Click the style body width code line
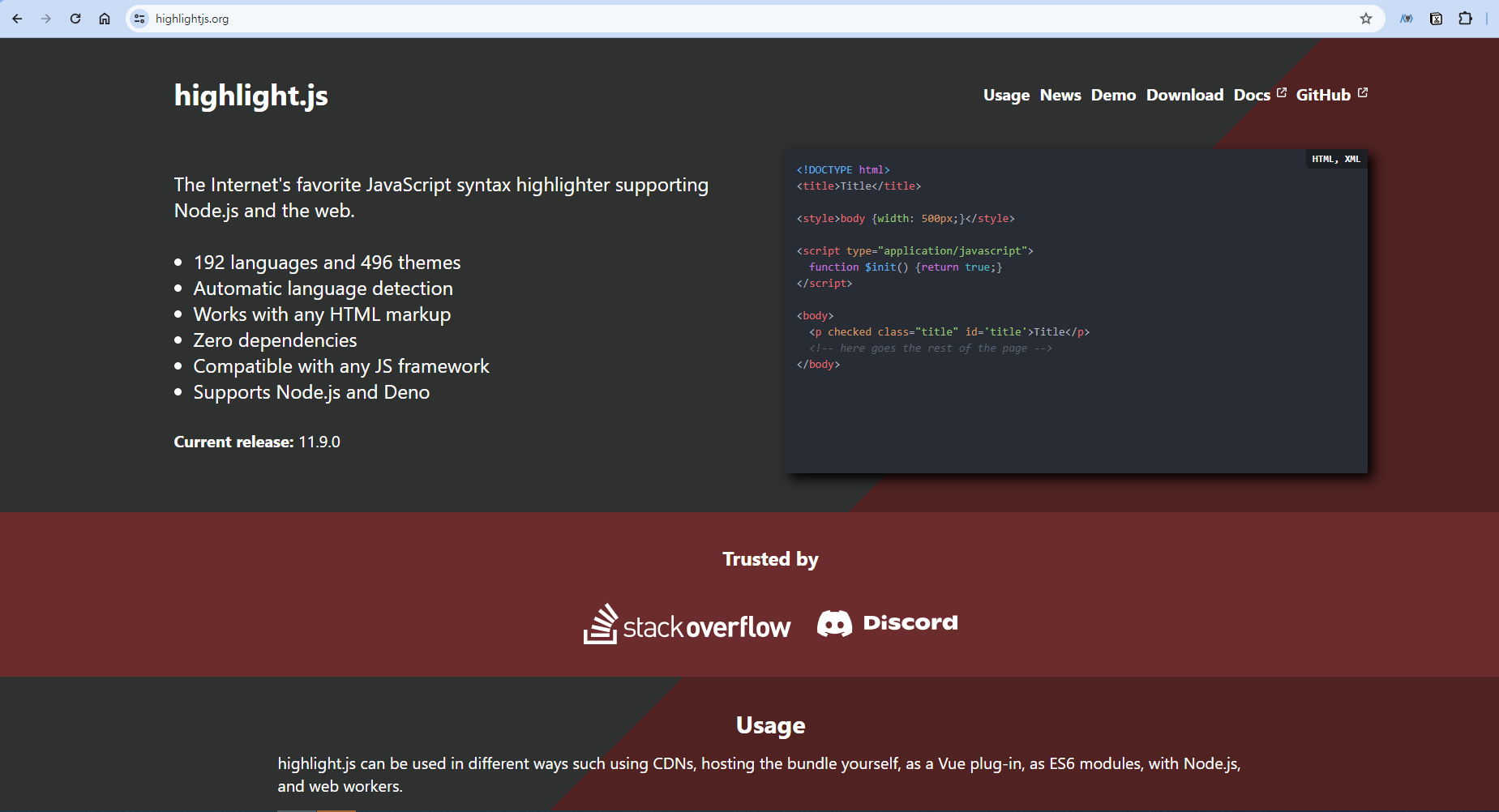The image size is (1499, 812). pos(906,218)
